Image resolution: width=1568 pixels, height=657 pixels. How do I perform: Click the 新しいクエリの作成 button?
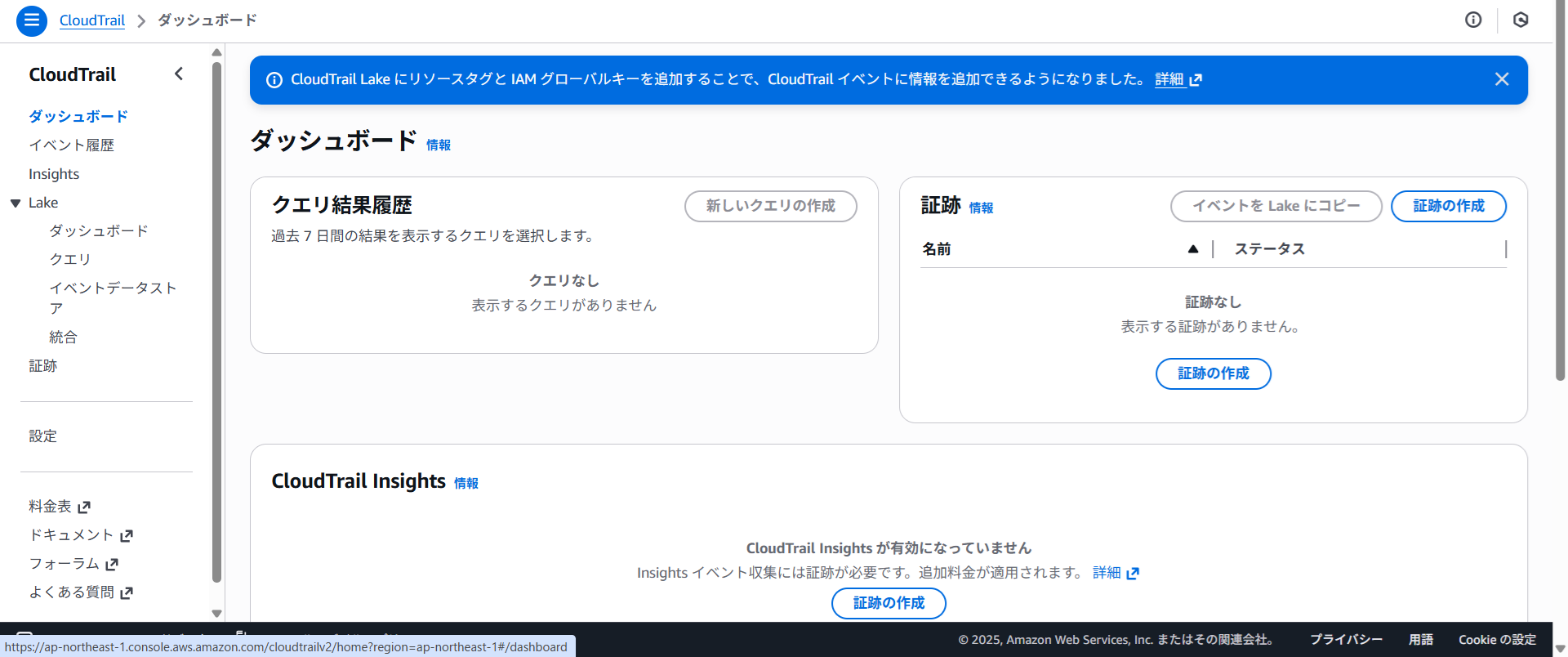pos(770,206)
